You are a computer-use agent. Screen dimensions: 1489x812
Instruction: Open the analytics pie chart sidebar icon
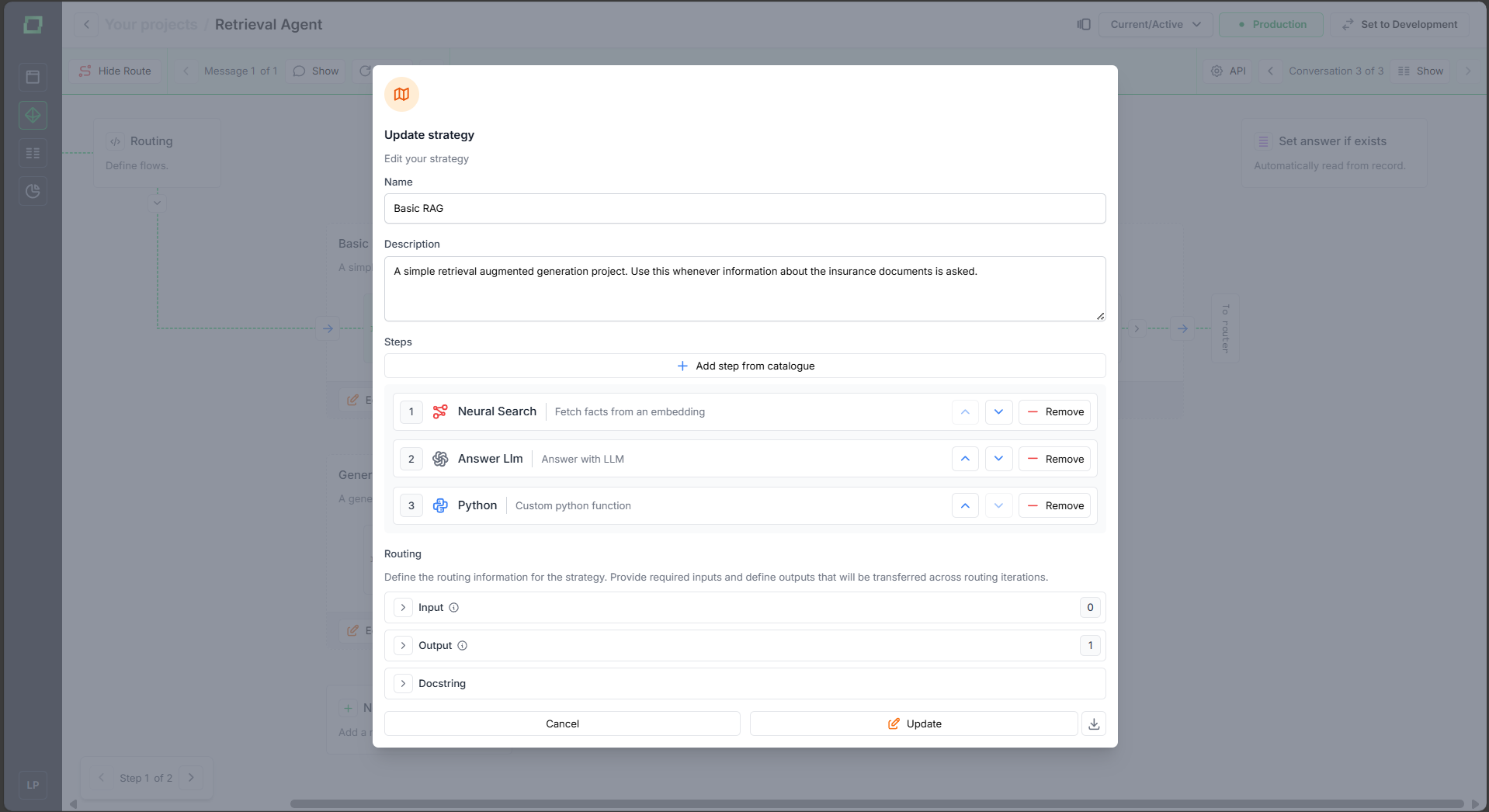click(x=33, y=191)
